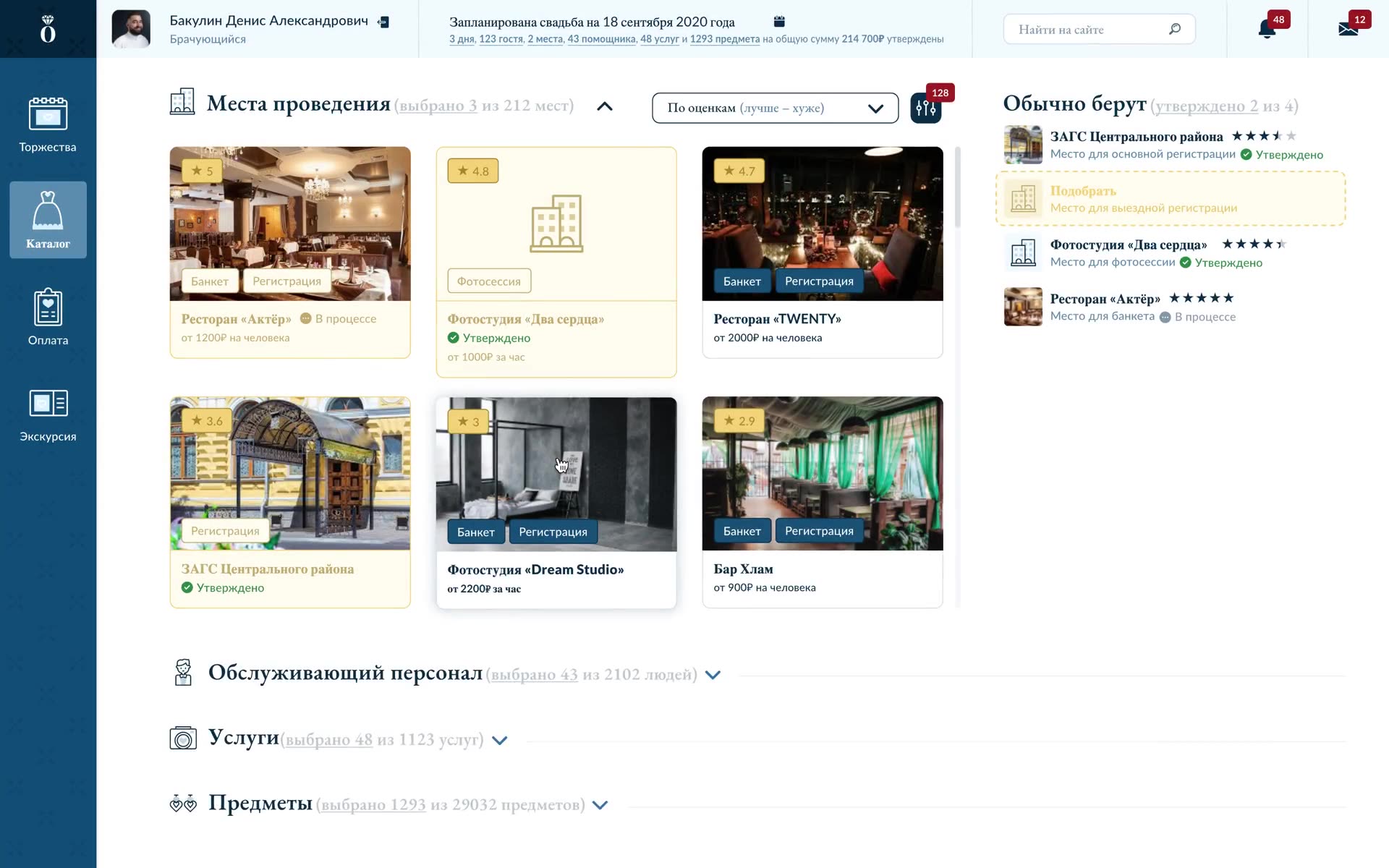The height and width of the screenshot is (868, 1389).
Task: Open filters icon with 128 badge
Action: point(926,109)
